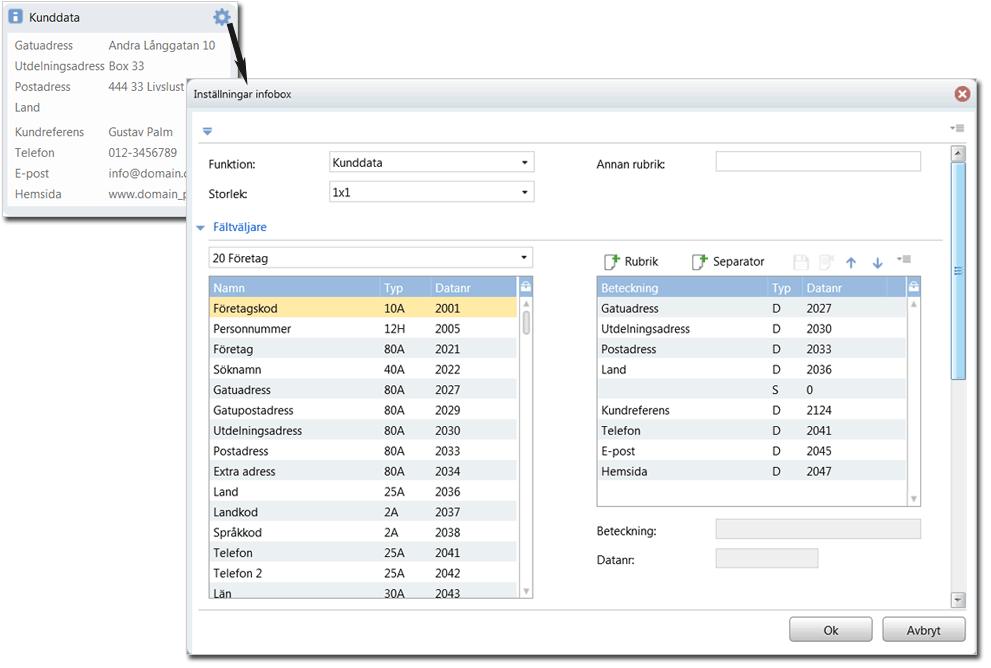This screenshot has width=991, height=668.
Task: Close the Inställningar infobox dialog
Action: click(x=962, y=94)
